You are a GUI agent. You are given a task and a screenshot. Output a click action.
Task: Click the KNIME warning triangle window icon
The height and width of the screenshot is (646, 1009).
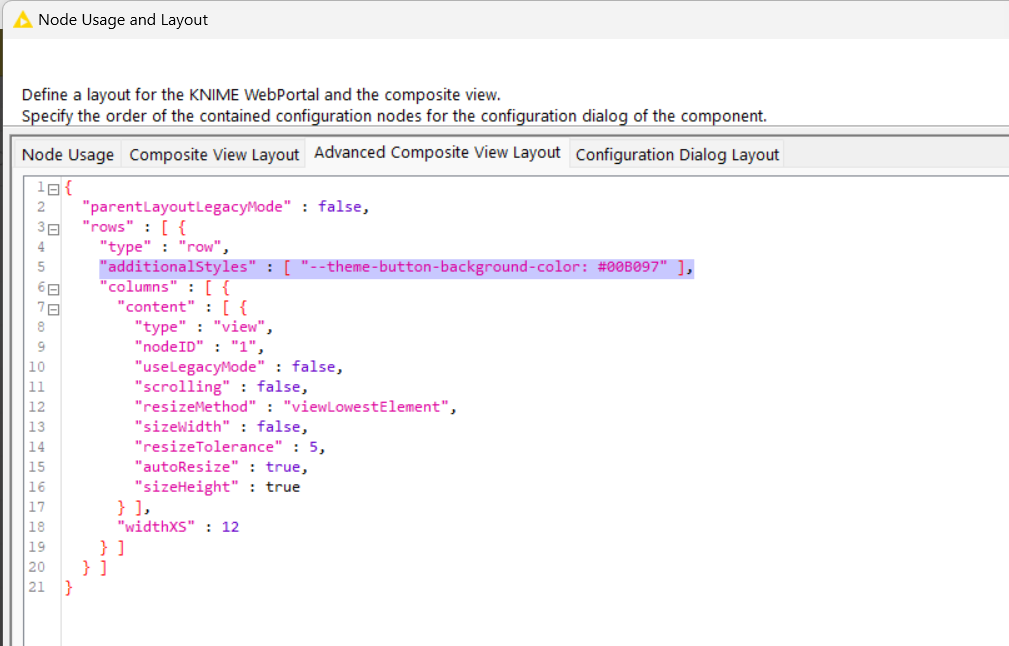point(23,20)
